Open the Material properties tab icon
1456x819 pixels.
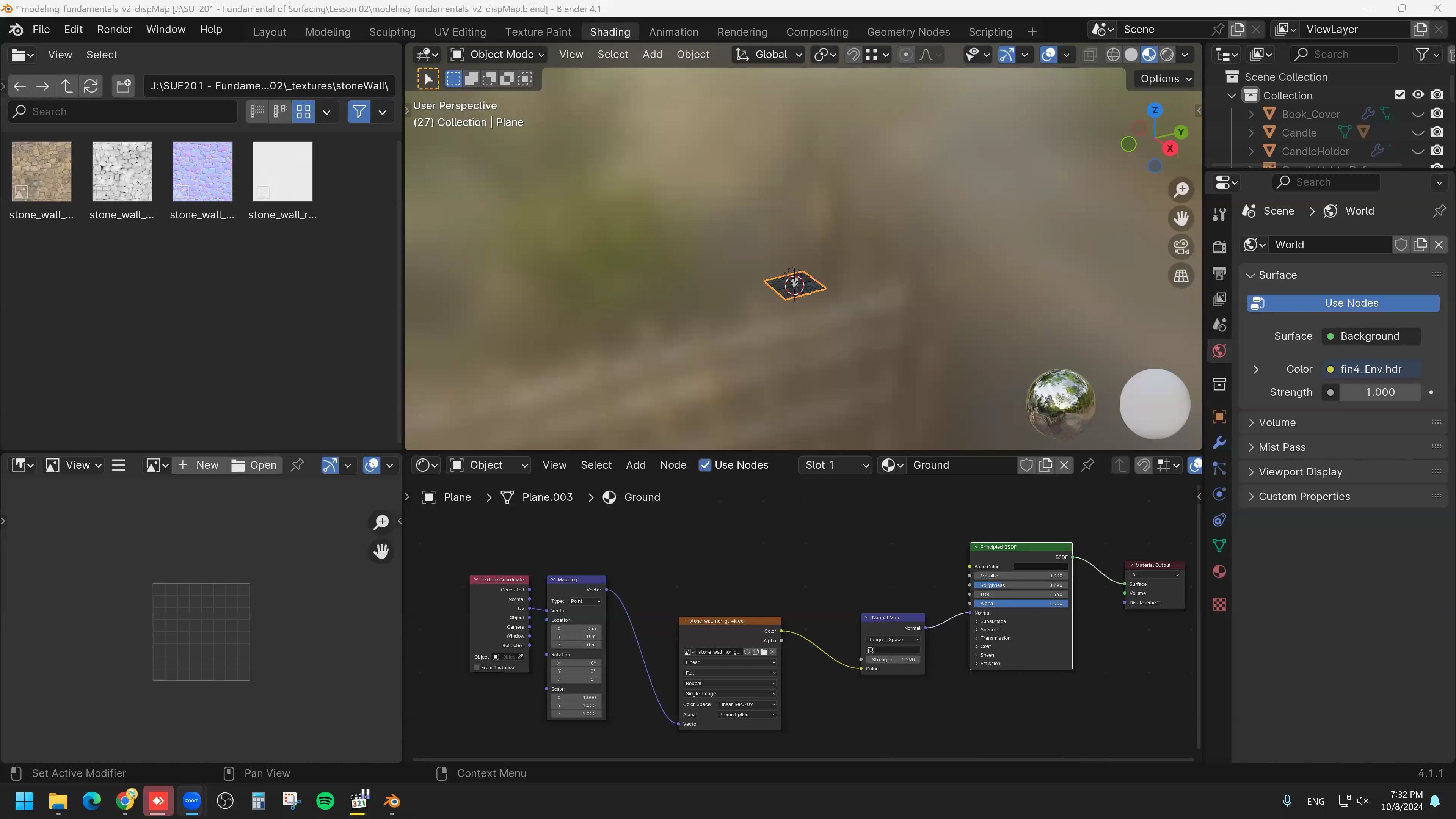[1219, 571]
